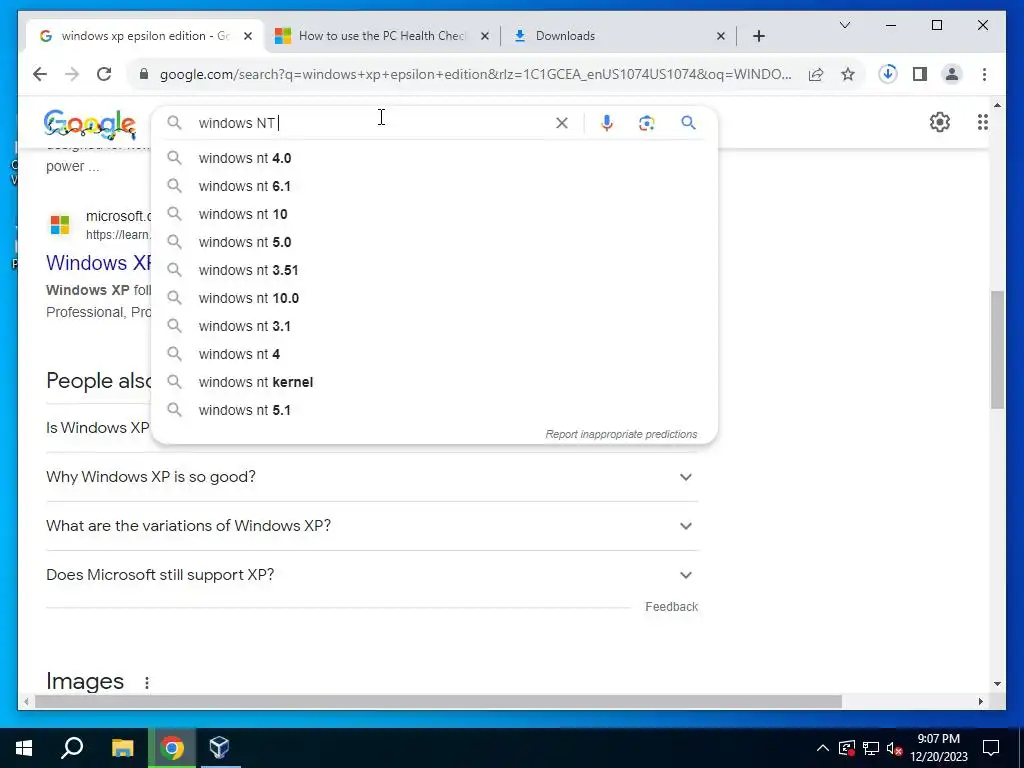Reload the current page
Image resolution: width=1024 pixels, height=768 pixels.
tap(104, 74)
